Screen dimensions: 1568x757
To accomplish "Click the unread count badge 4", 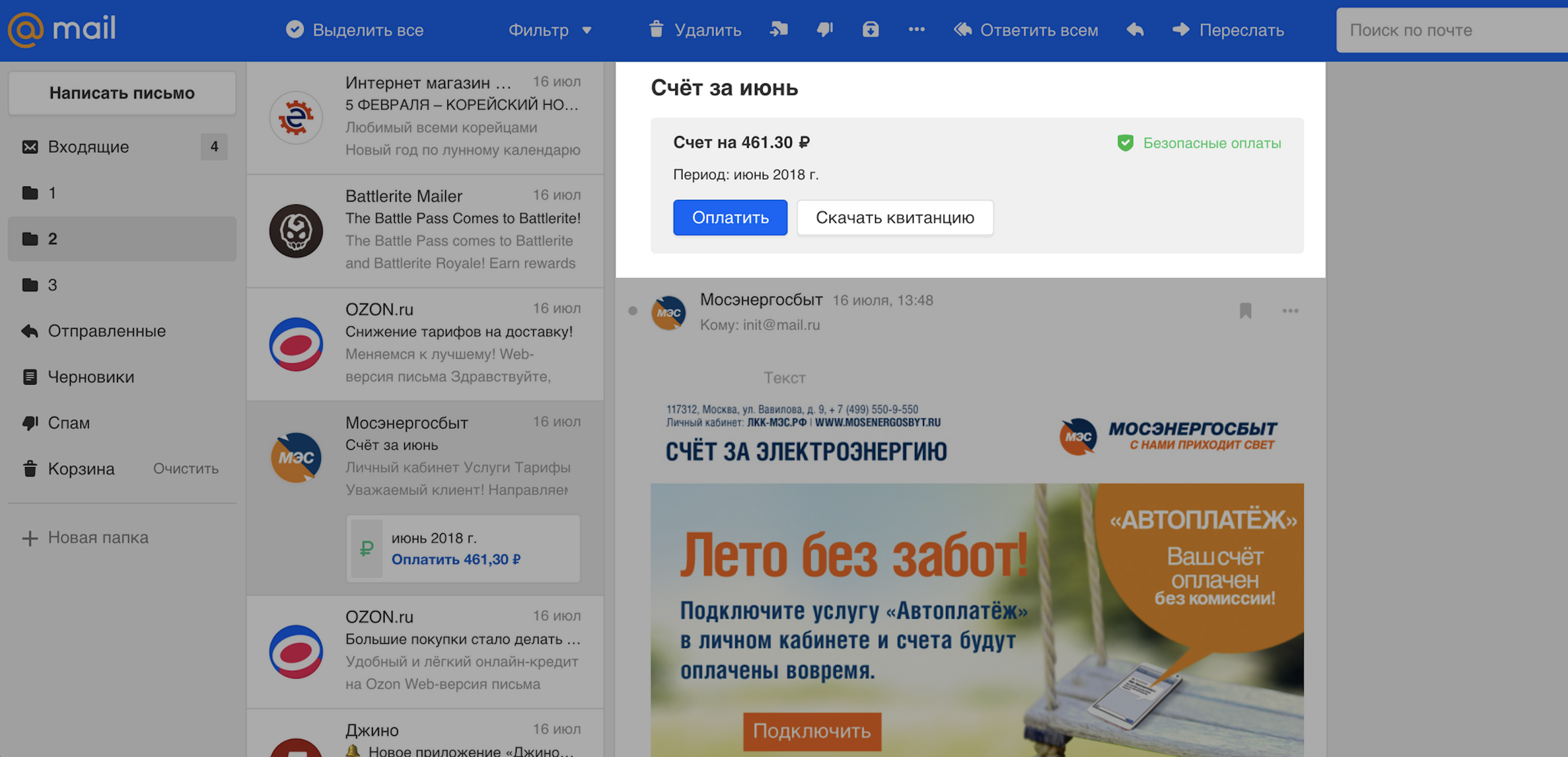I will tap(214, 147).
